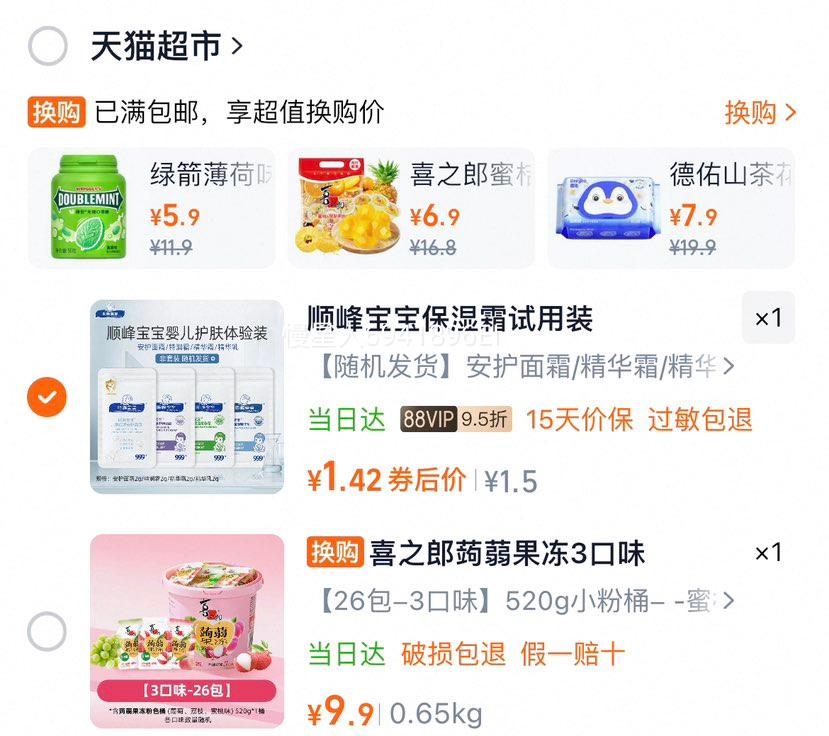
Task: Select all items from 天猫超市 store
Action: 48,45
